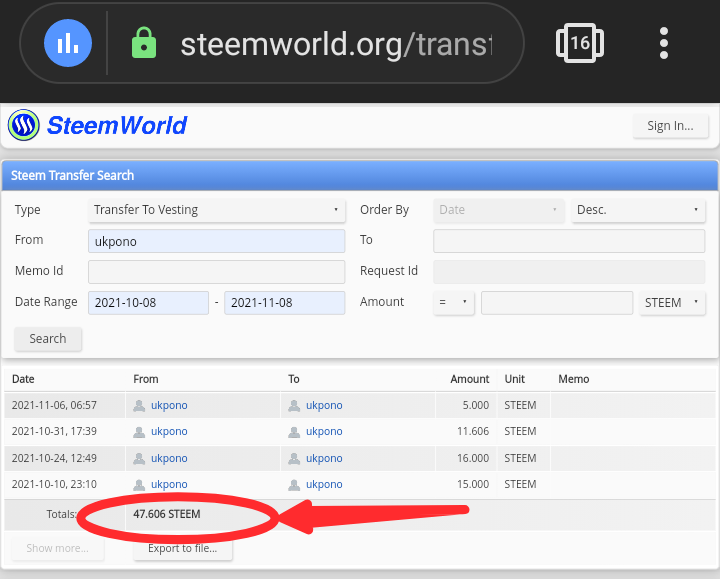Click the From column header
The image size is (720, 579).
pyautogui.click(x=146, y=379)
